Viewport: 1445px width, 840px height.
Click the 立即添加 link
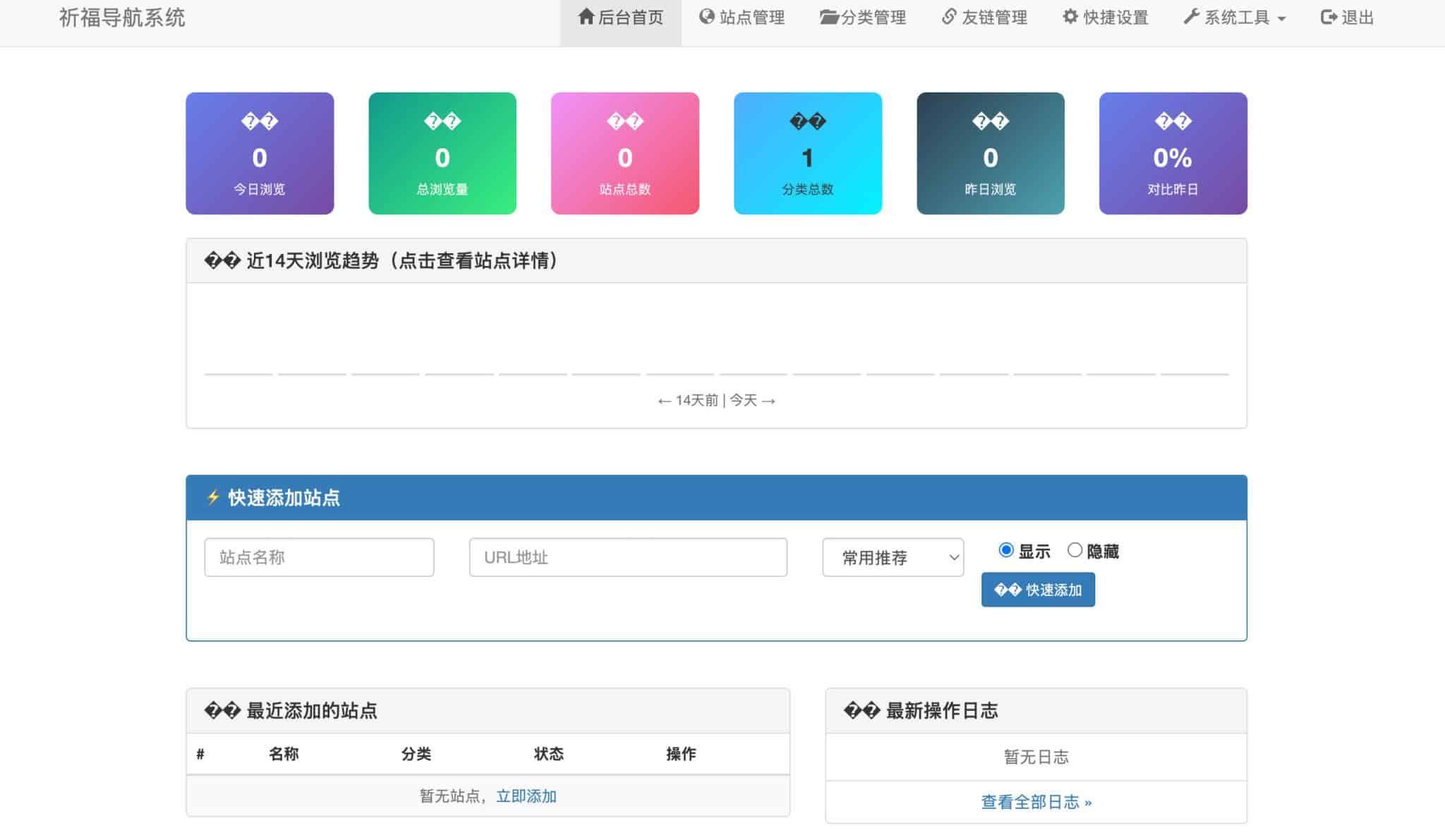[x=526, y=796]
